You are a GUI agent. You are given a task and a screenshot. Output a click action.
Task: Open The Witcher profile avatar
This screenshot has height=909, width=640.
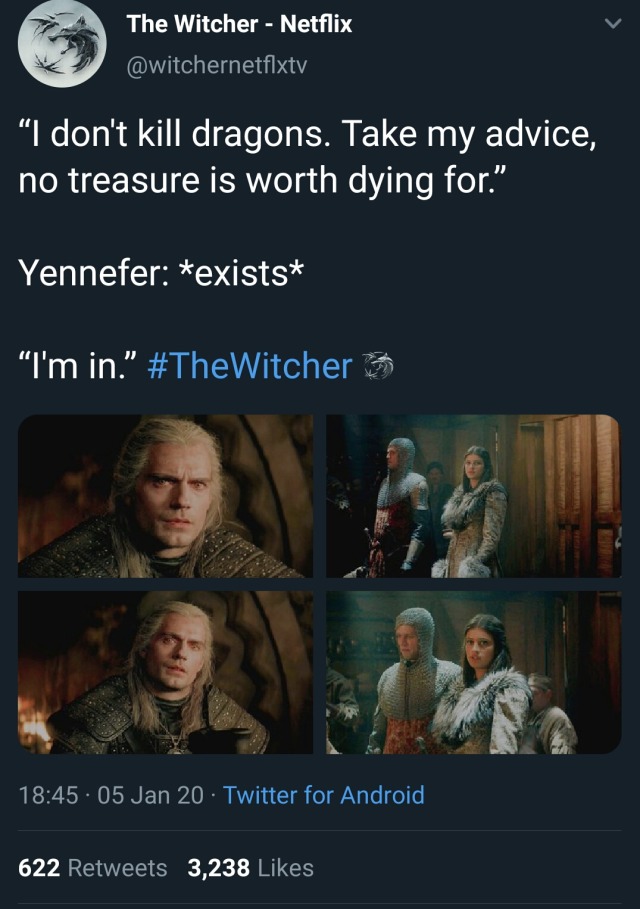pyautogui.click(x=62, y=44)
